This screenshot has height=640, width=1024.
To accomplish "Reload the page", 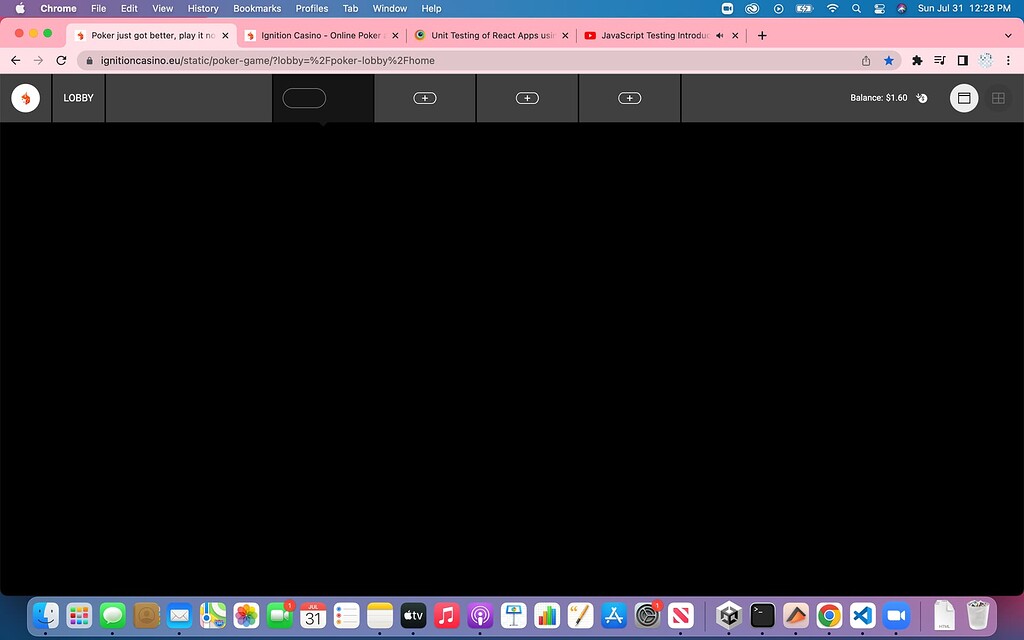I will 61,60.
